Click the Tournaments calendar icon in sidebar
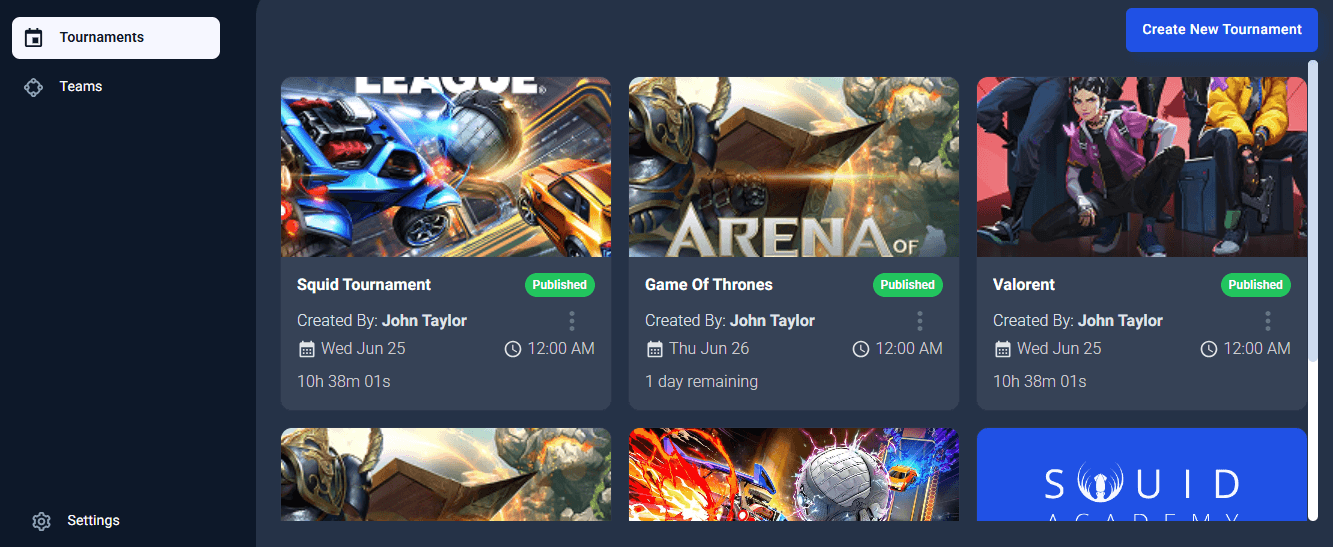1333x547 pixels. point(34,38)
